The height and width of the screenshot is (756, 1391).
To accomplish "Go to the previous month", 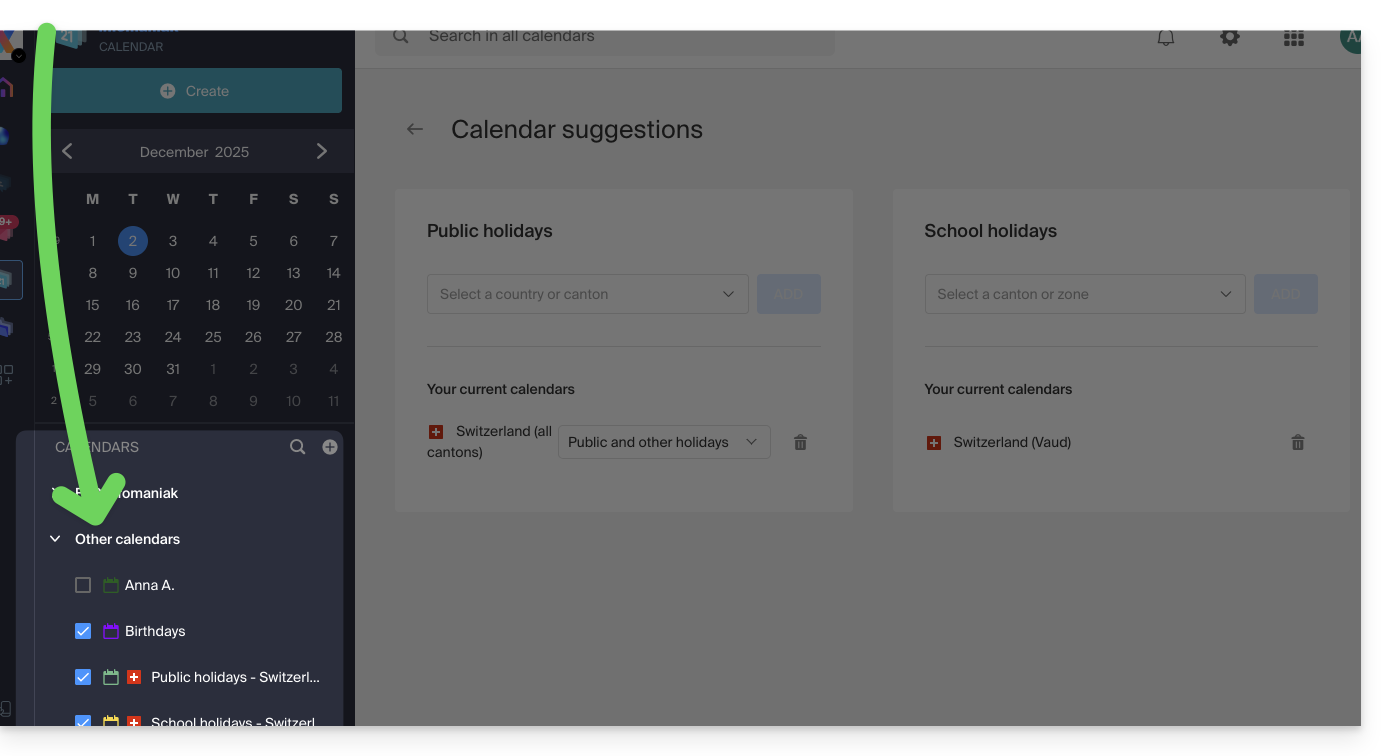I will coord(67,151).
